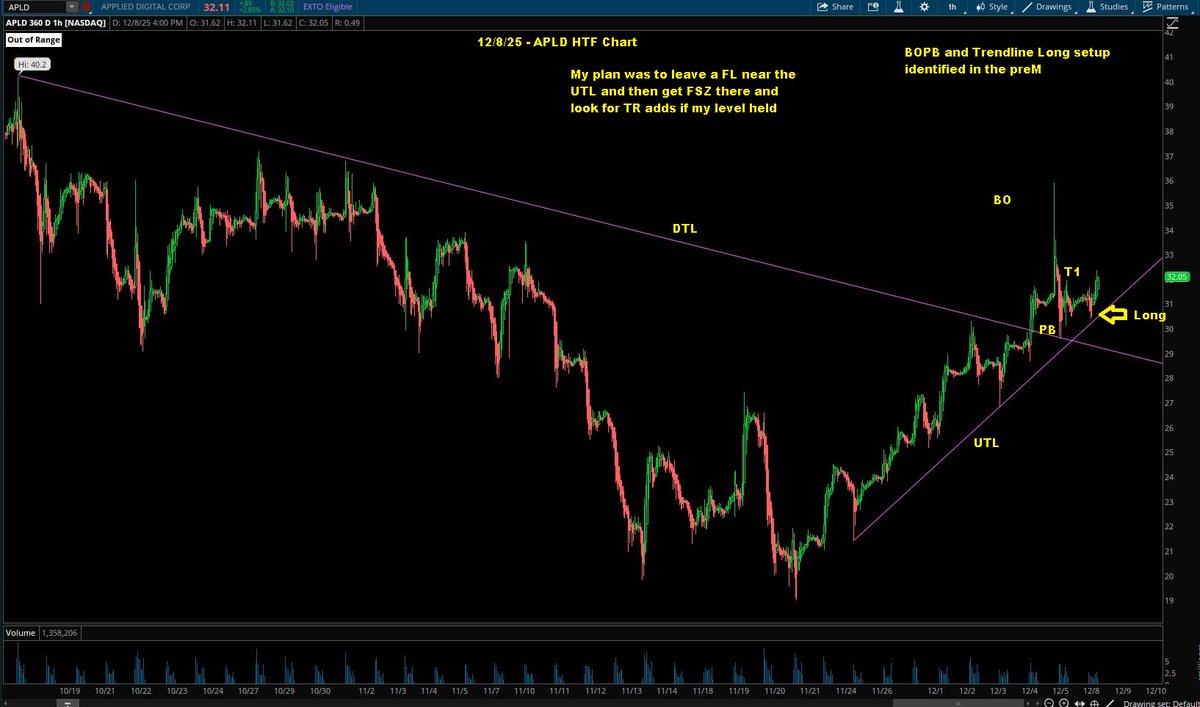
Task: Click the 1,358,206 volume value
Action: (x=62, y=634)
